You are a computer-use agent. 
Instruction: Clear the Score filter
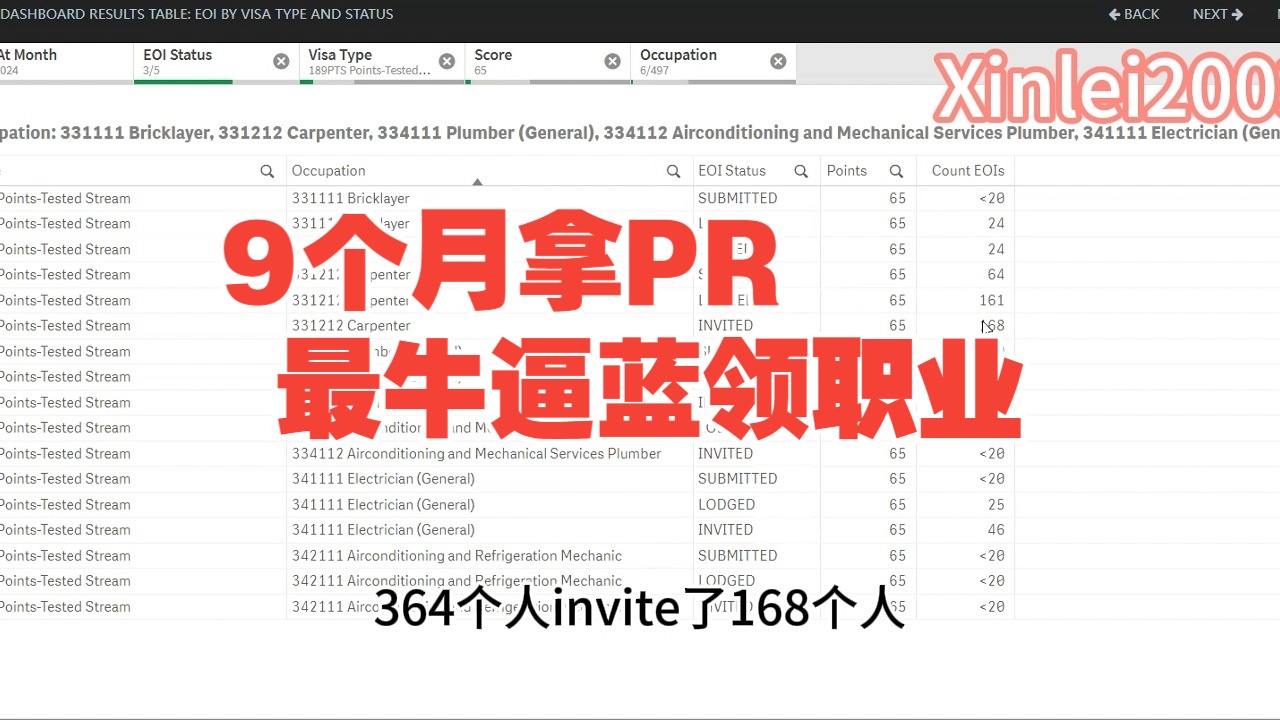613,62
